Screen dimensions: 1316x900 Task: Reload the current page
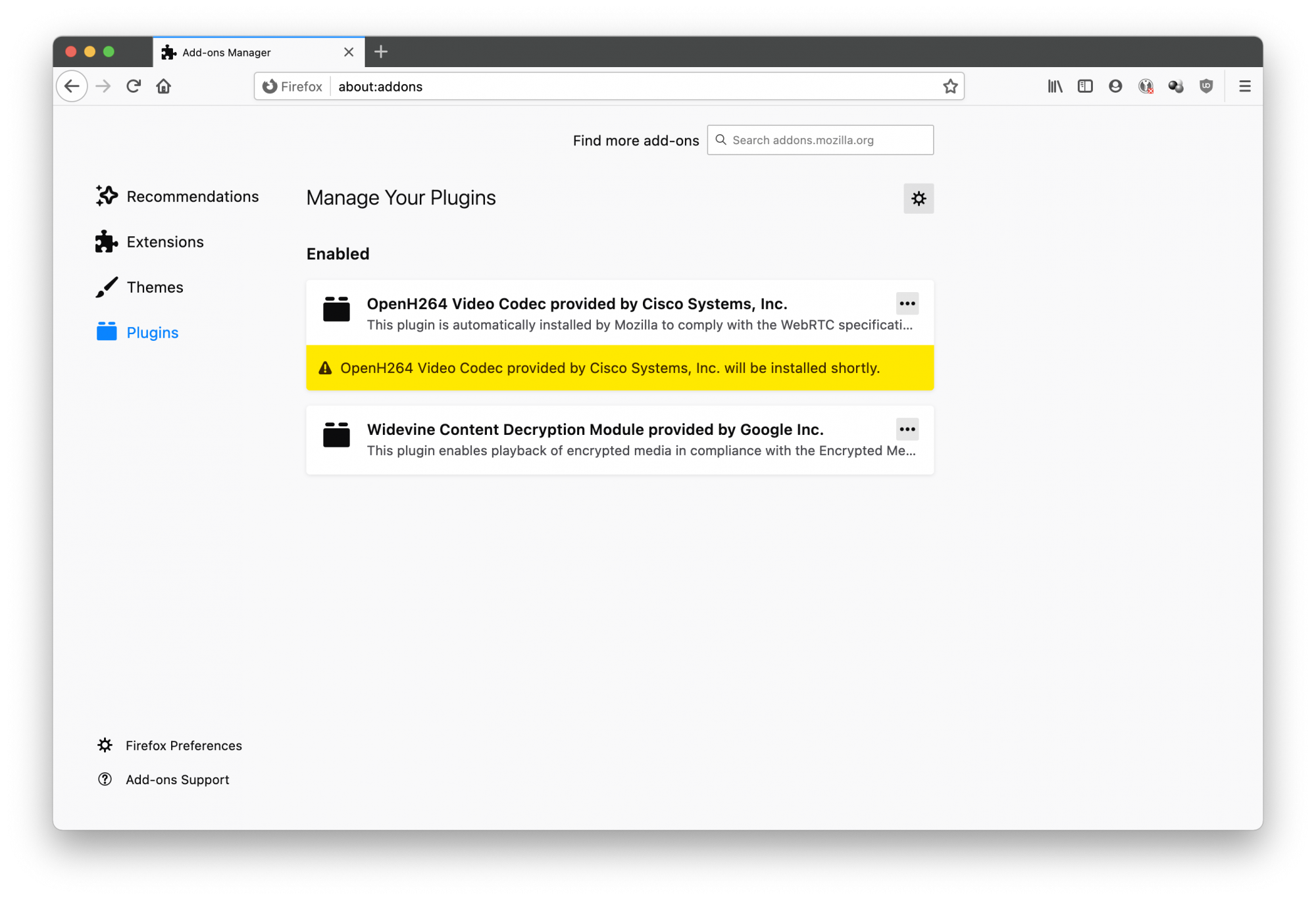tap(134, 86)
